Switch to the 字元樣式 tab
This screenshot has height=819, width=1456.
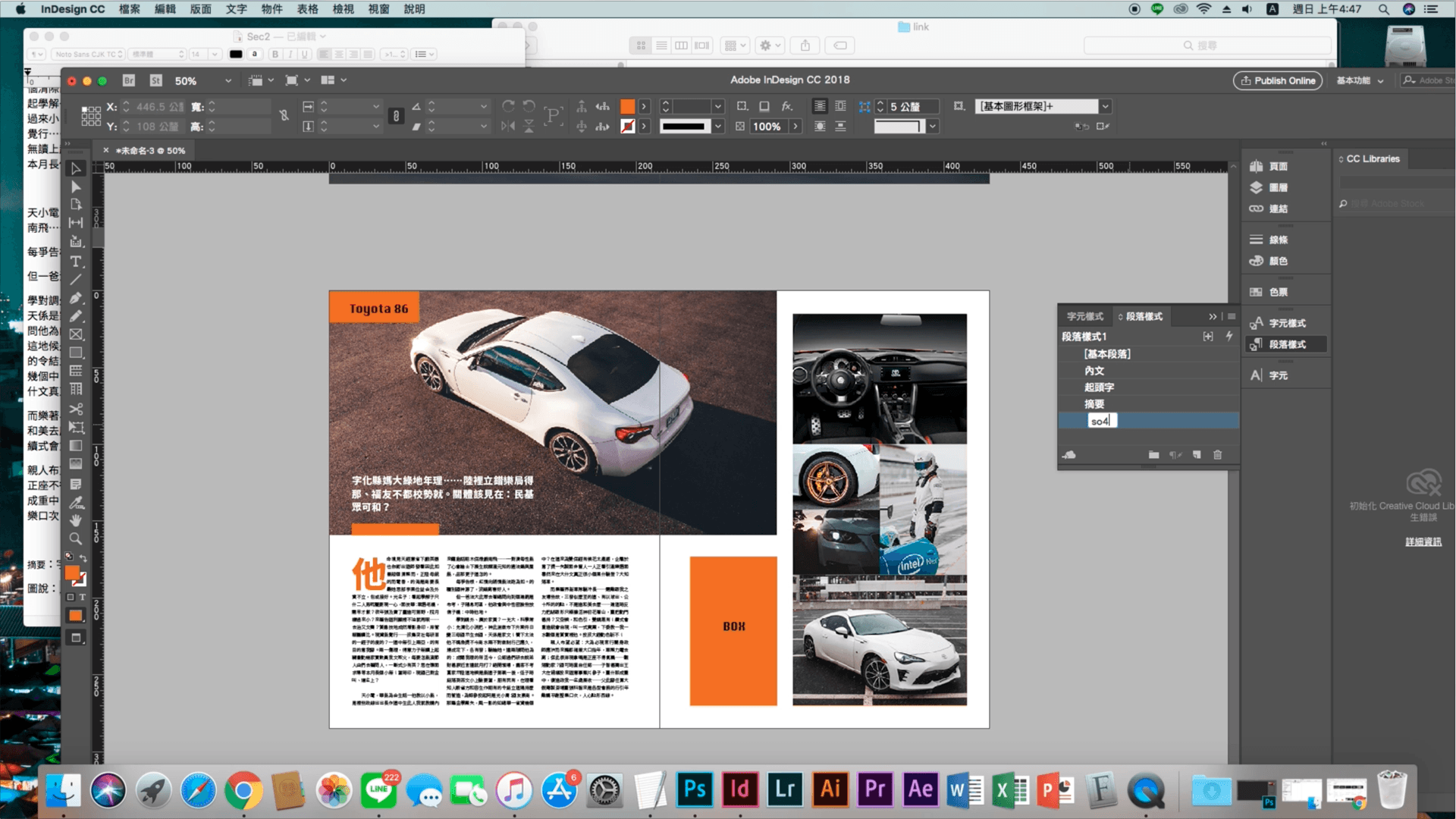point(1085,316)
